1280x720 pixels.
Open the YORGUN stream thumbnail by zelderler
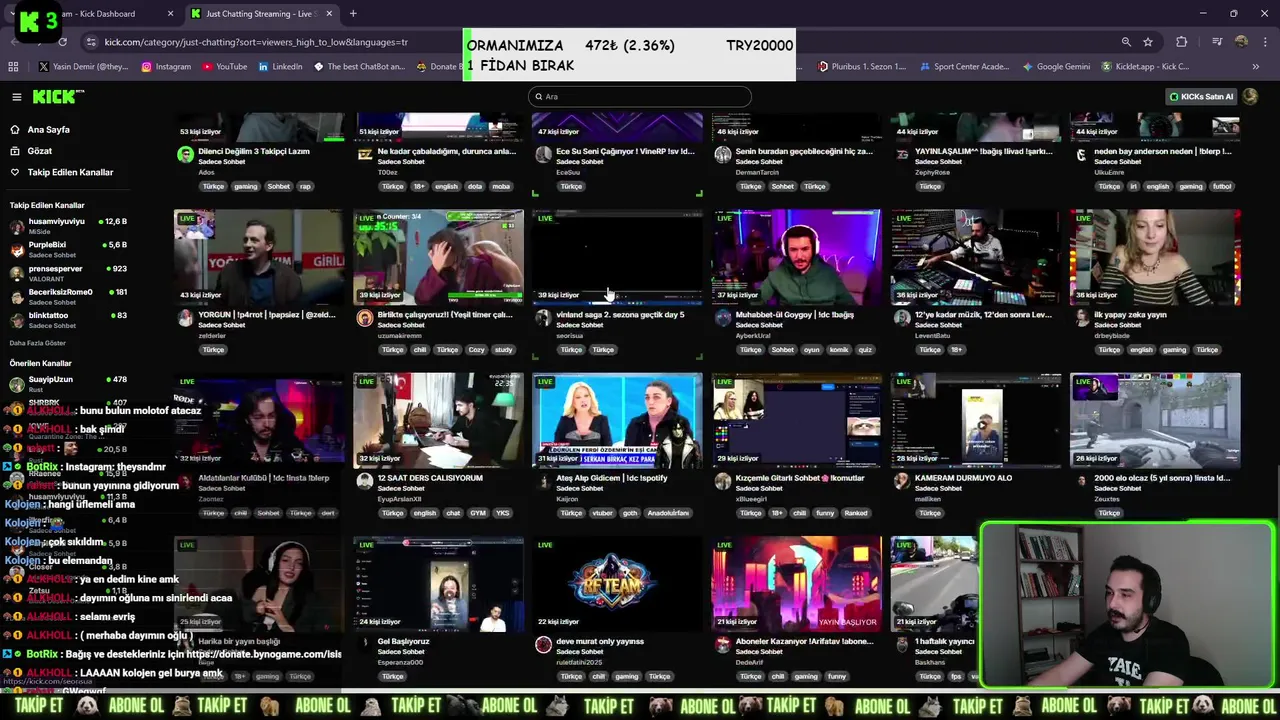259,257
